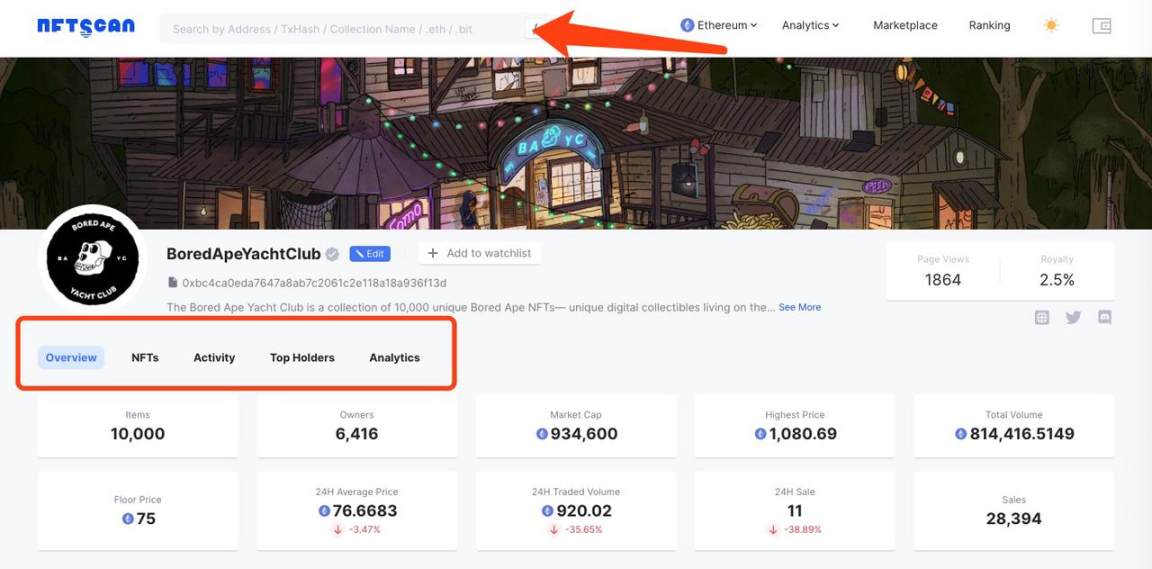Open the collection Discord icon
The height and width of the screenshot is (569, 1152).
click(1104, 318)
